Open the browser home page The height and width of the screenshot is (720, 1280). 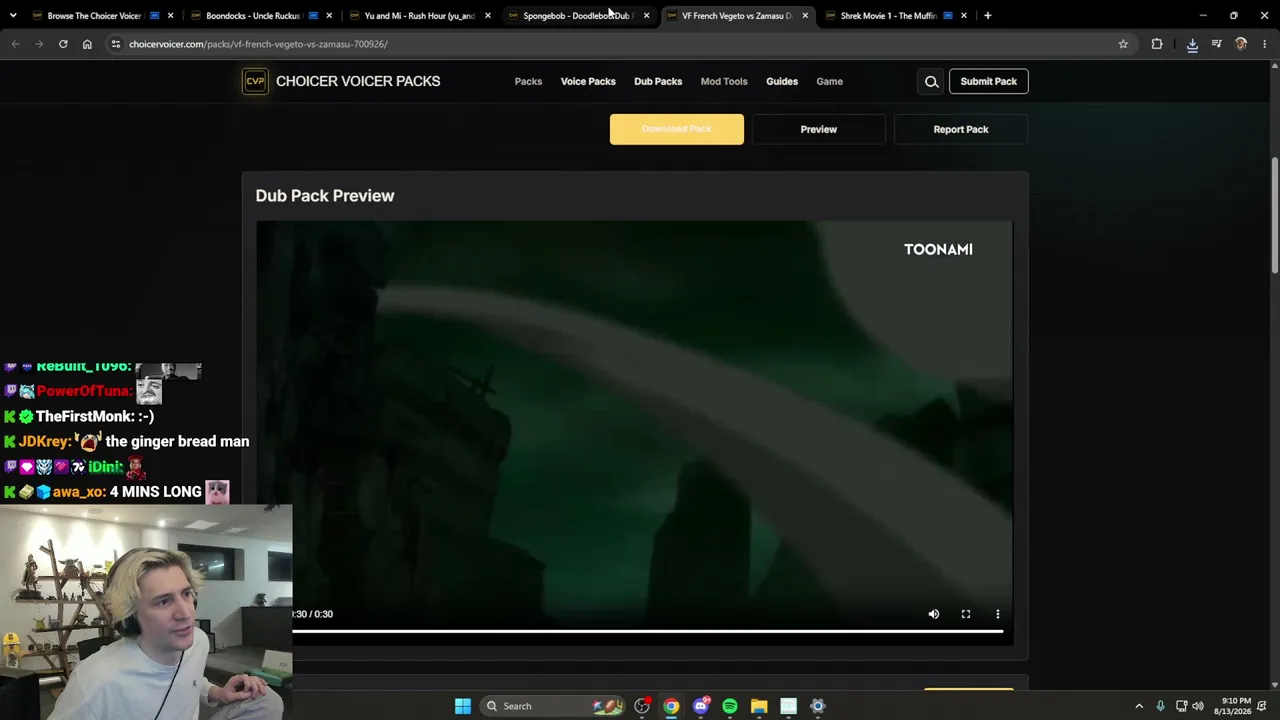[x=87, y=44]
